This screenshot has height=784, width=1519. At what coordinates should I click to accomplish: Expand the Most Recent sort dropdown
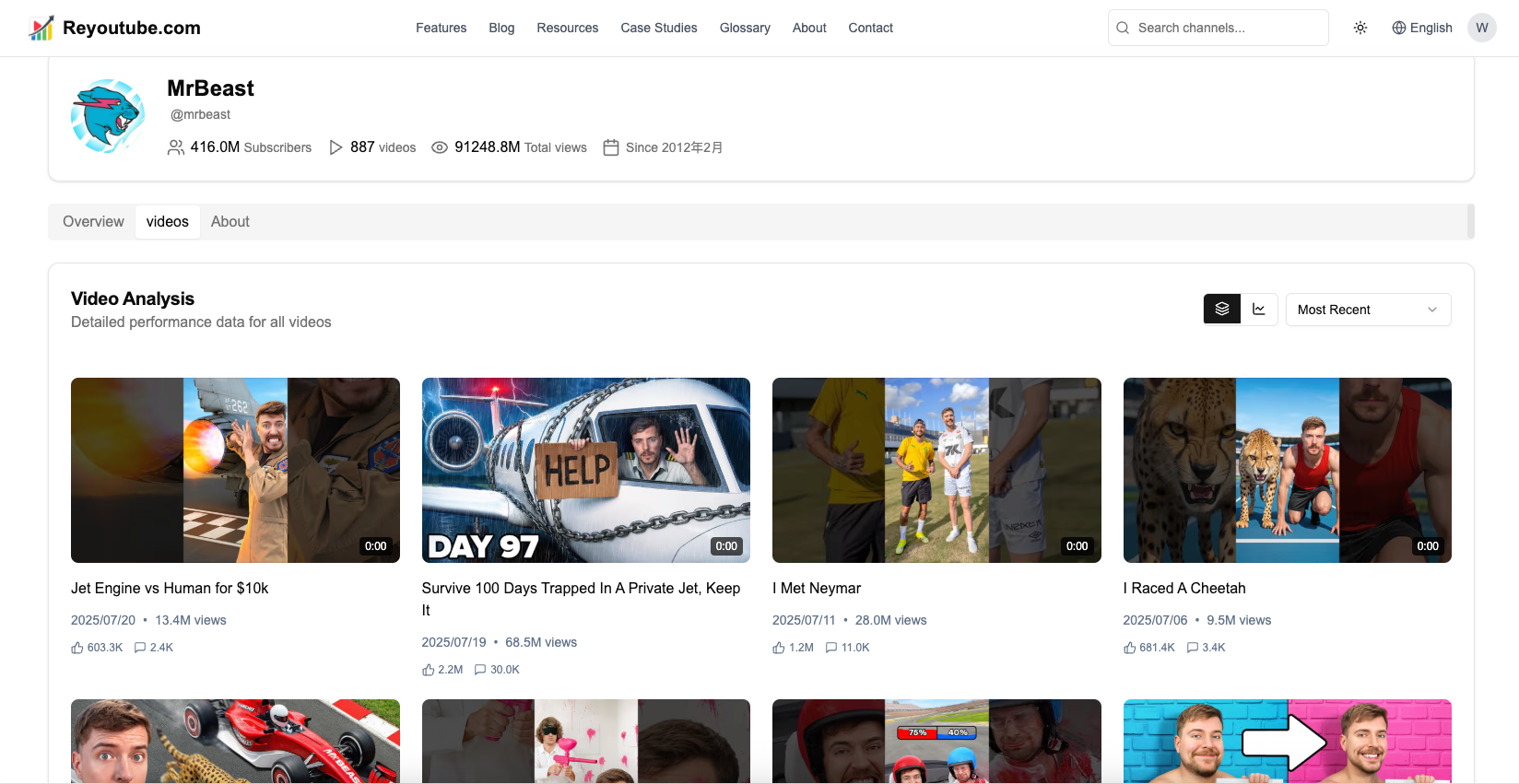click(x=1368, y=310)
